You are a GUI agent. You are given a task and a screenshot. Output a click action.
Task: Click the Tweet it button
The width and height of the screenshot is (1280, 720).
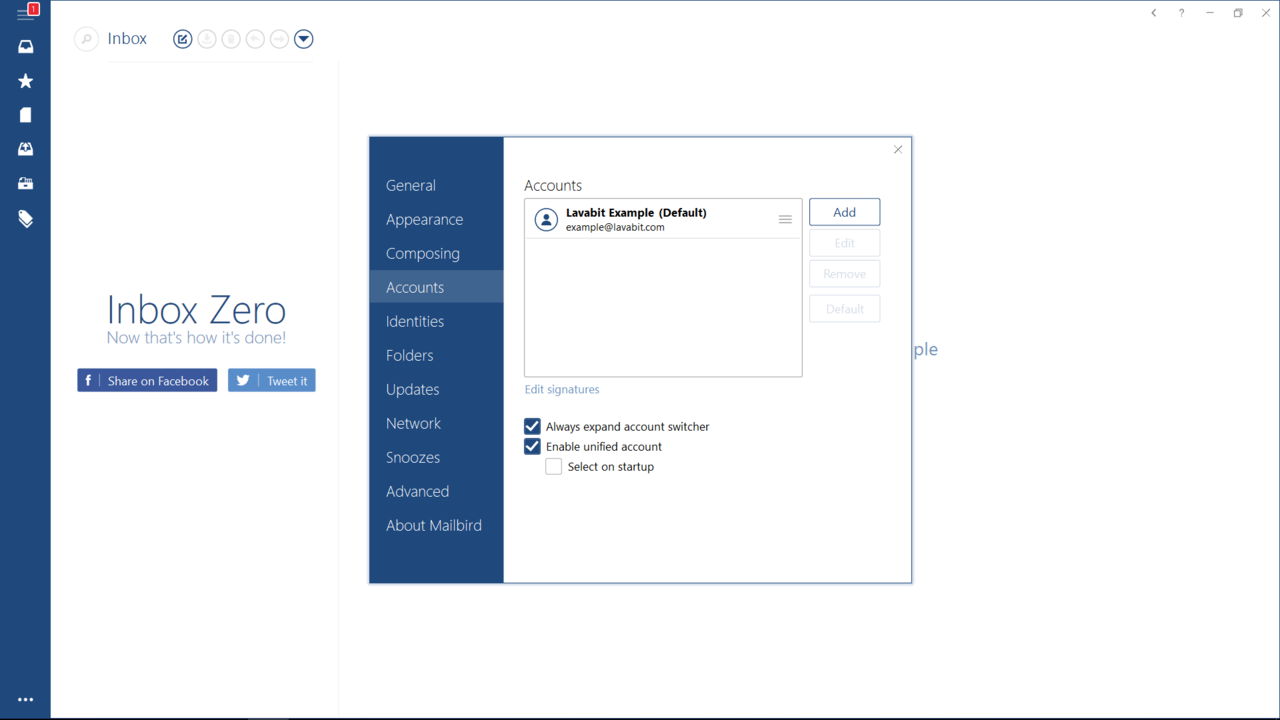[x=272, y=380]
